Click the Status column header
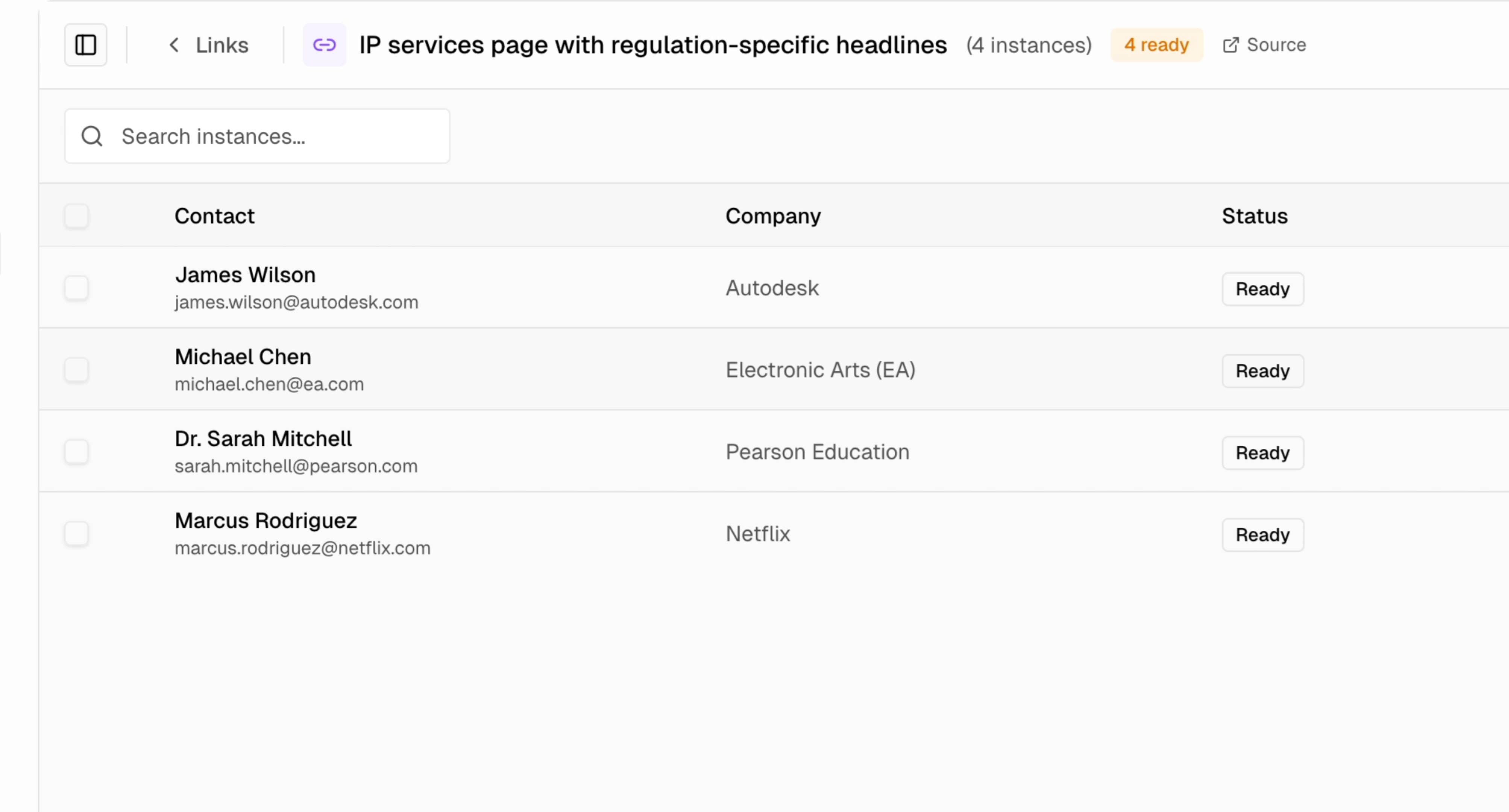 pyautogui.click(x=1254, y=216)
